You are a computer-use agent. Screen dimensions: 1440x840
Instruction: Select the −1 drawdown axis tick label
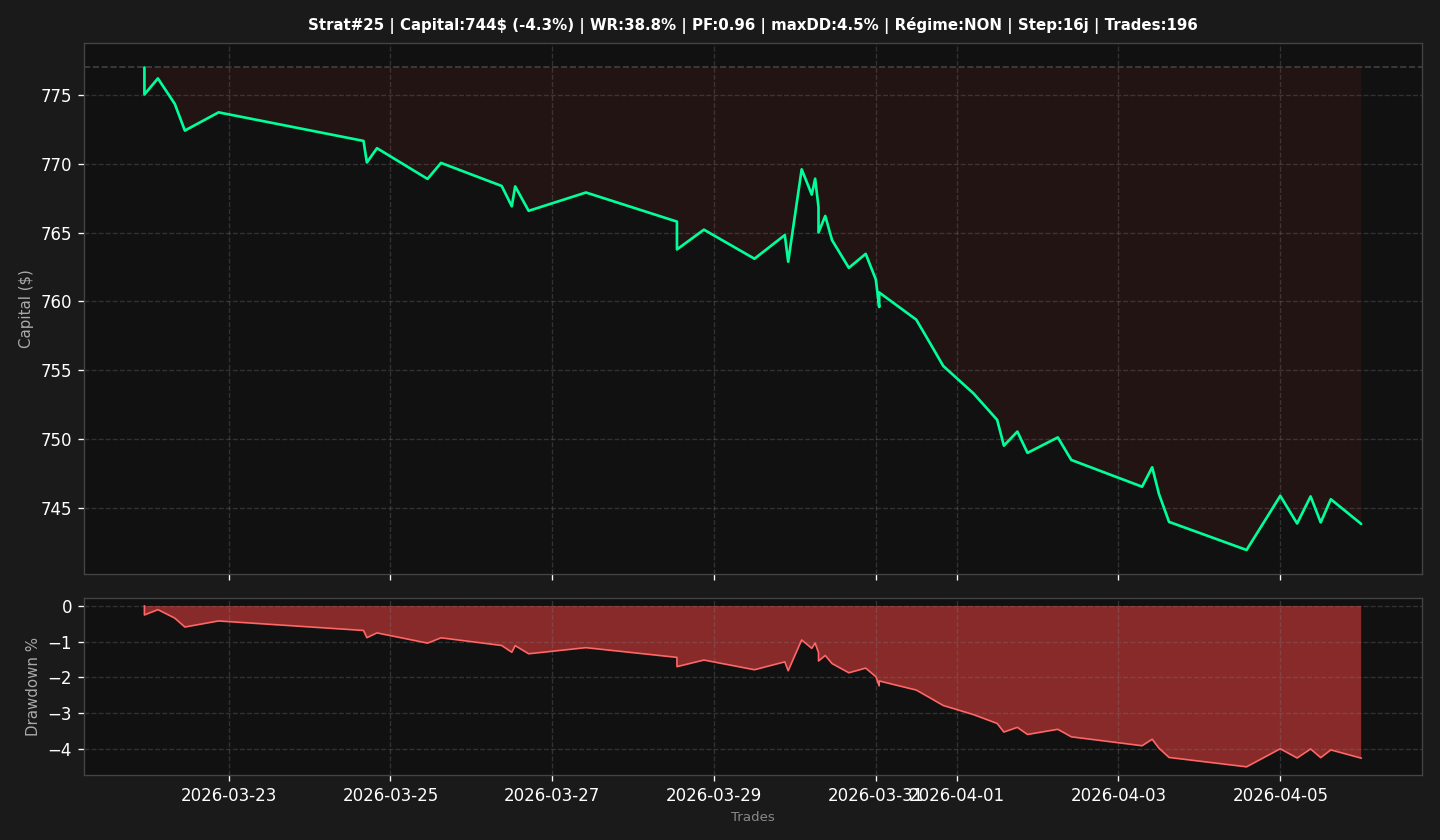pos(60,643)
